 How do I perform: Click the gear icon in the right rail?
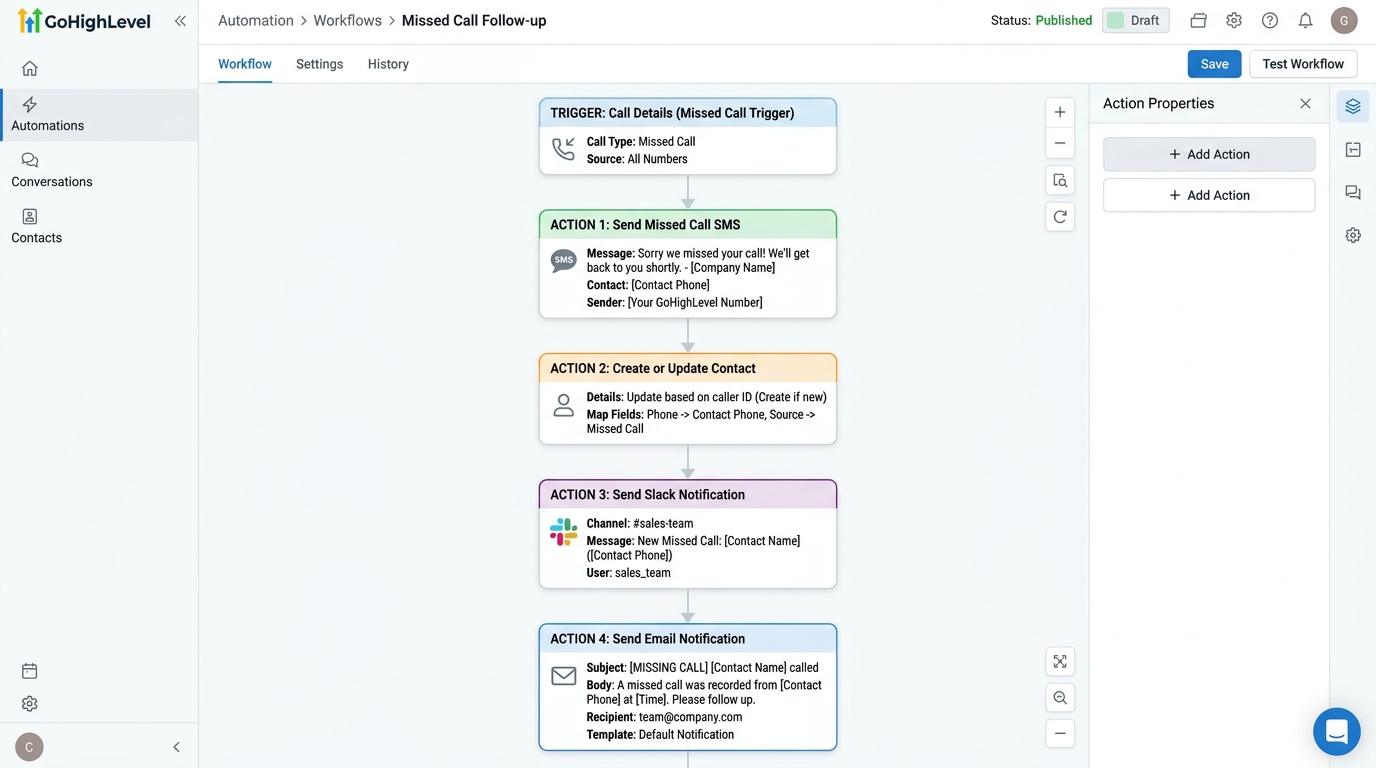pos(1353,235)
